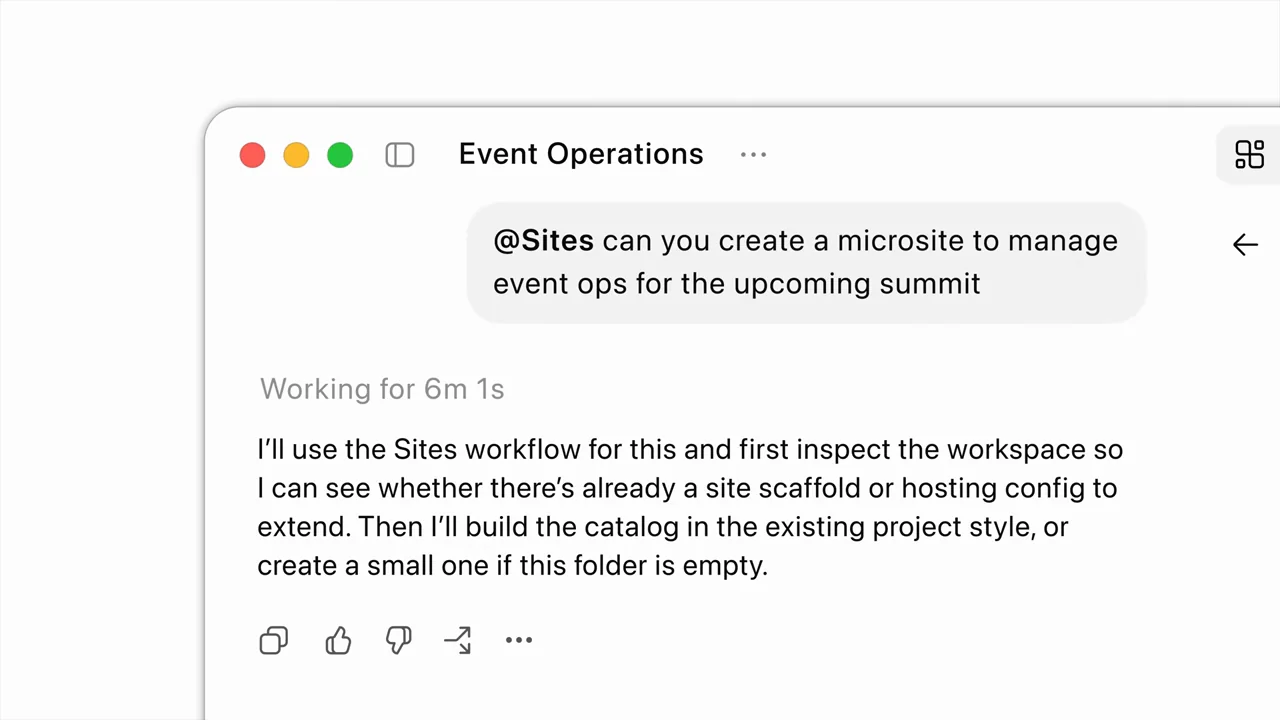Viewport: 1280px width, 720px height.
Task: Click the Event Operations title
Action: (581, 154)
